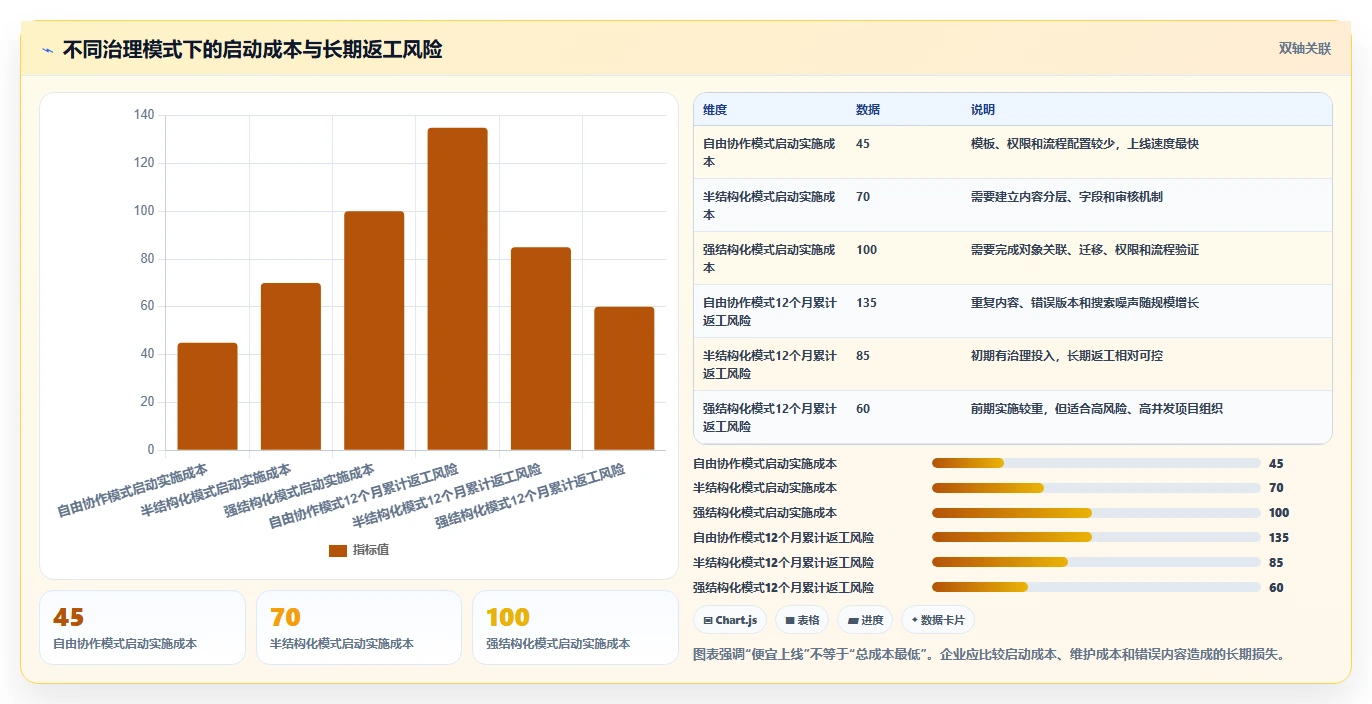Click the progress bar valued 135
Screen dimensions: 1372x704
[x=1096, y=538]
